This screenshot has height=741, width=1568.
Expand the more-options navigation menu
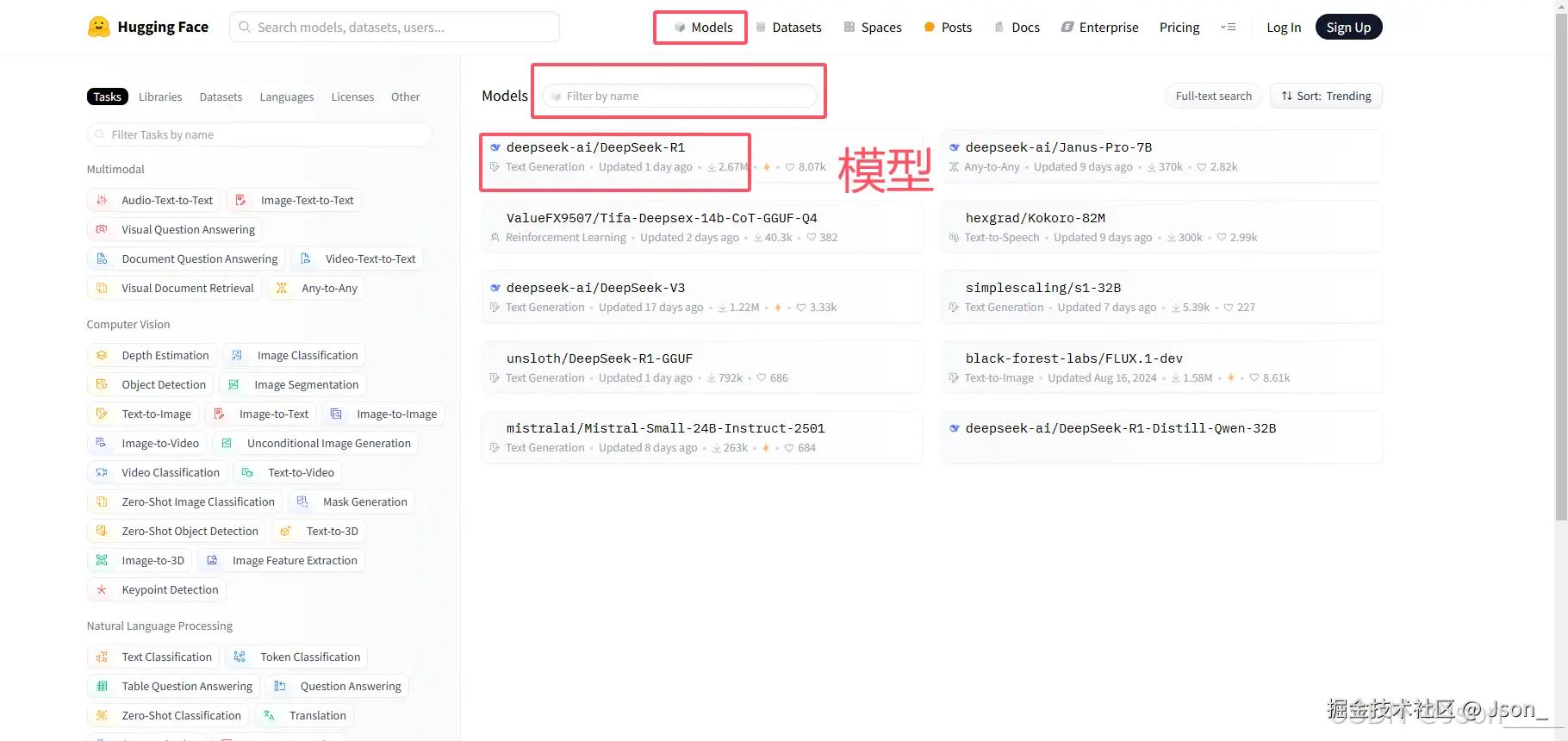1229,28
